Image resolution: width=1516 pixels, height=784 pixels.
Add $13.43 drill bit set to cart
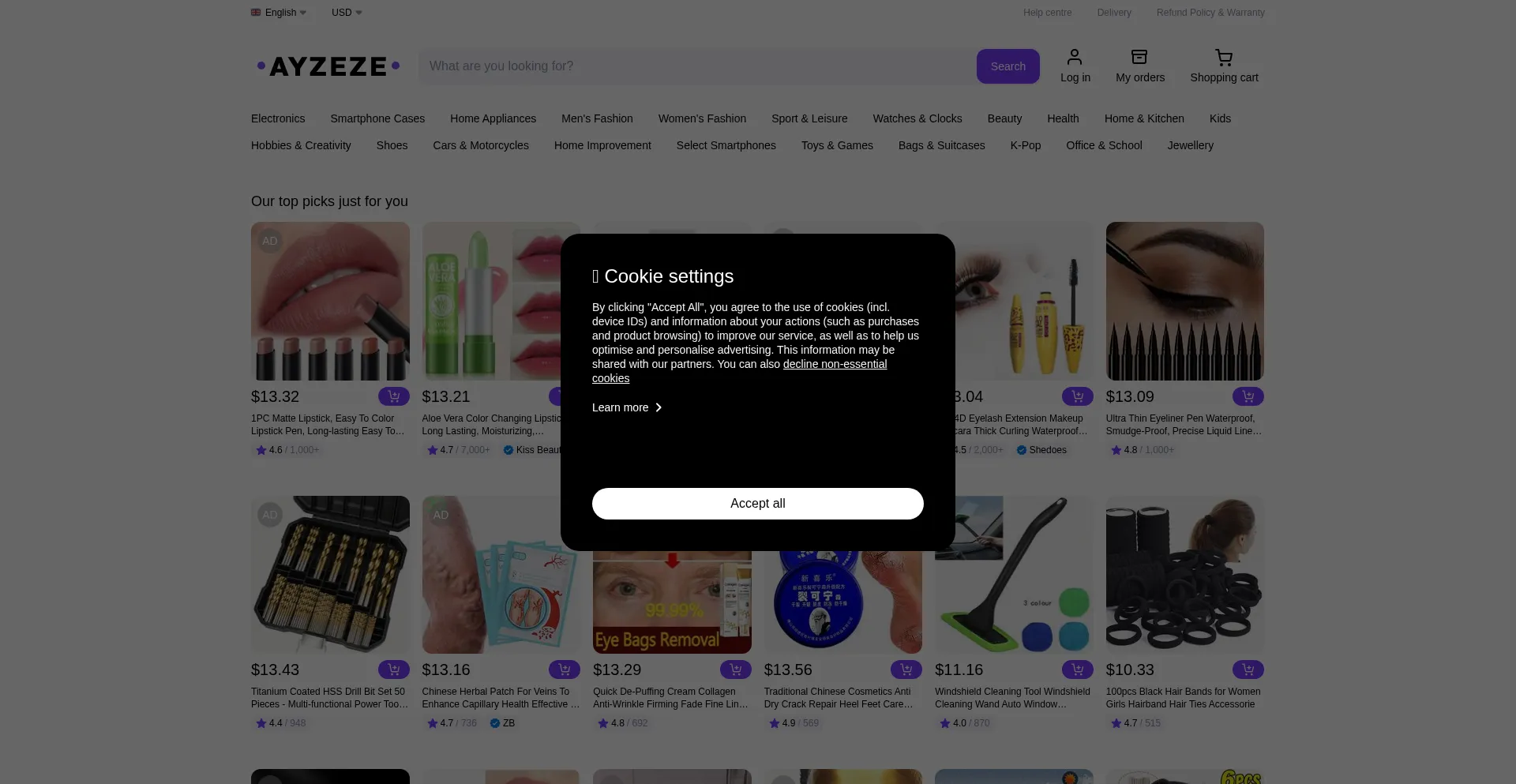tap(393, 670)
